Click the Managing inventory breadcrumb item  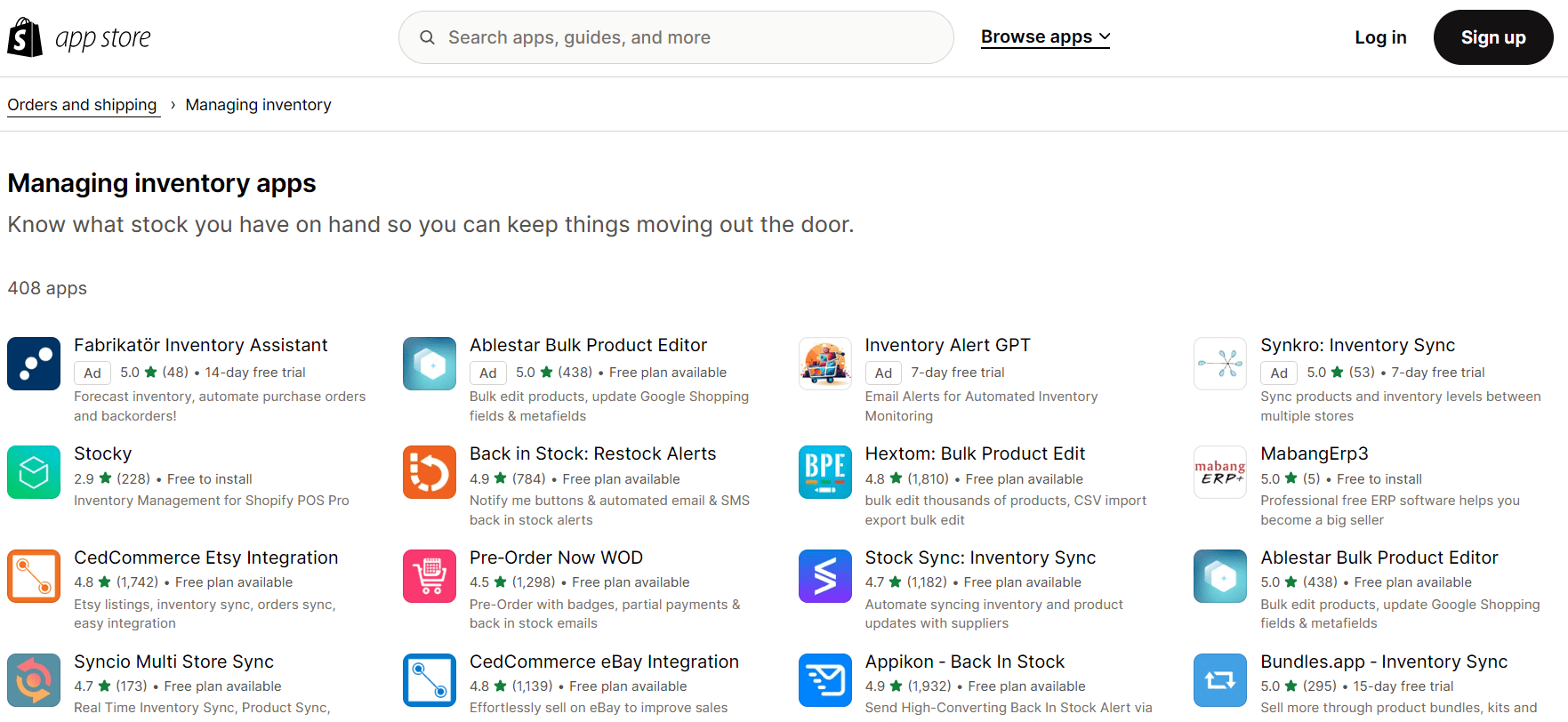258,105
